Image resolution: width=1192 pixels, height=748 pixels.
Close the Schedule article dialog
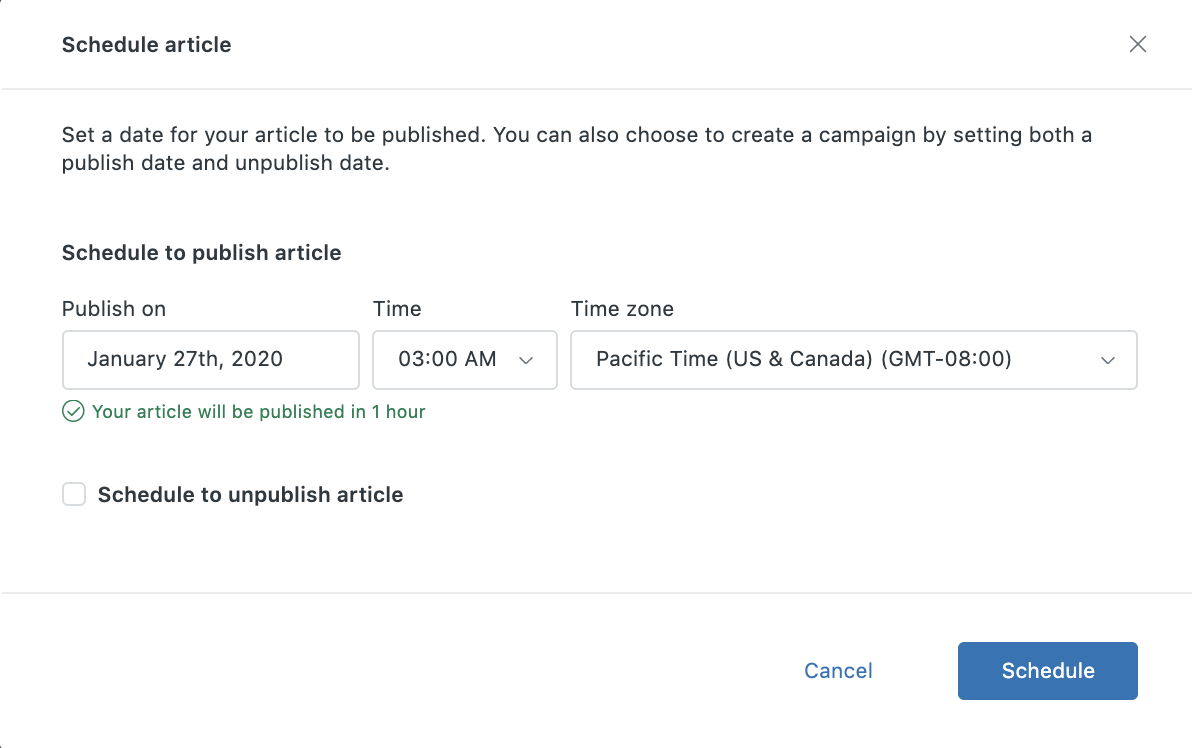(1137, 44)
